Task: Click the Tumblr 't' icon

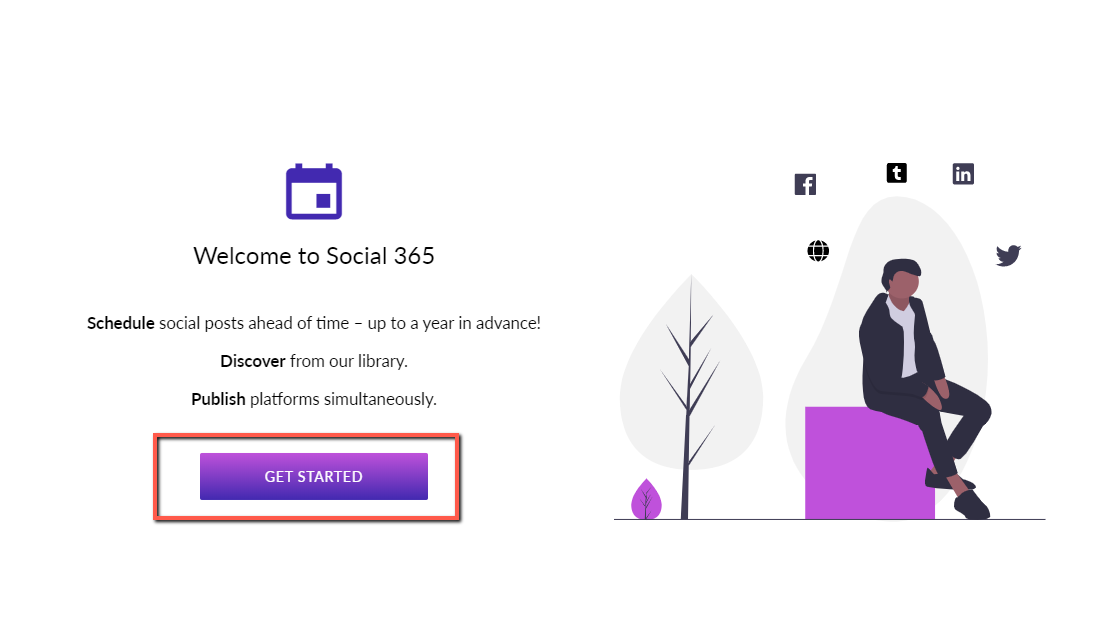Action: point(897,173)
